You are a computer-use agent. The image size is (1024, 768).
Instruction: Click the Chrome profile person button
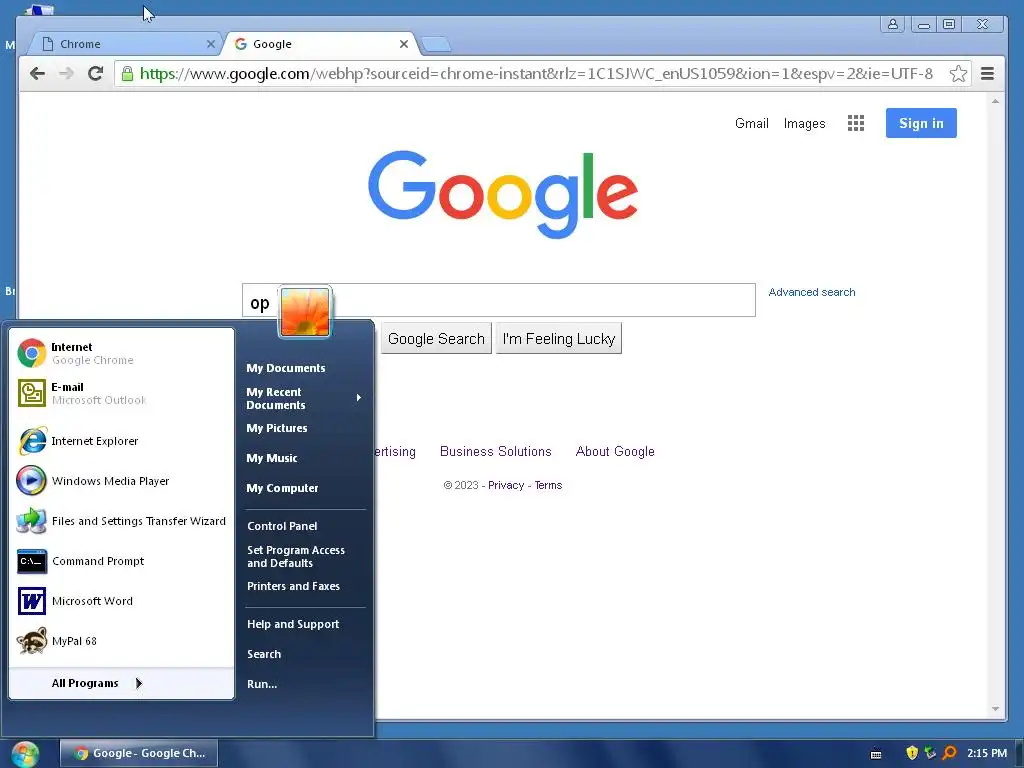(x=892, y=25)
